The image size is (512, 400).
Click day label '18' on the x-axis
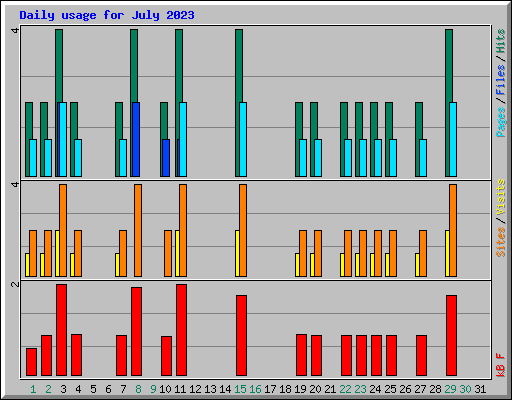285,389
